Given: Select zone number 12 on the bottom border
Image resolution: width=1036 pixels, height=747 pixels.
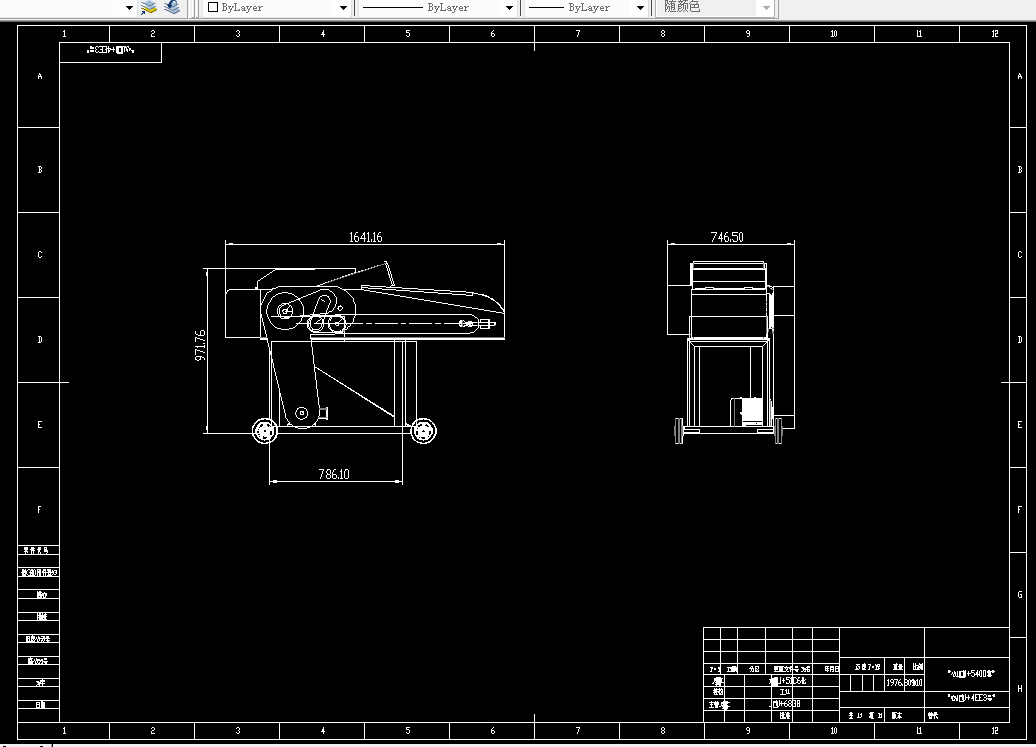Looking at the screenshot, I should pos(994,730).
